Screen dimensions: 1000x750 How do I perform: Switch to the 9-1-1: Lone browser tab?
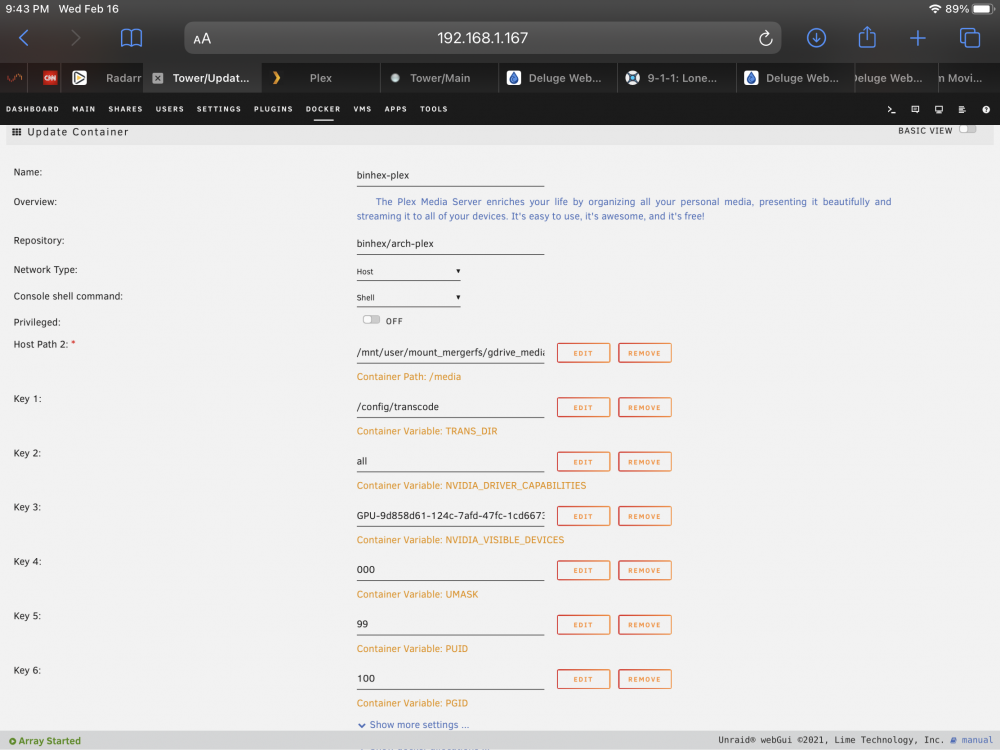click(677, 78)
